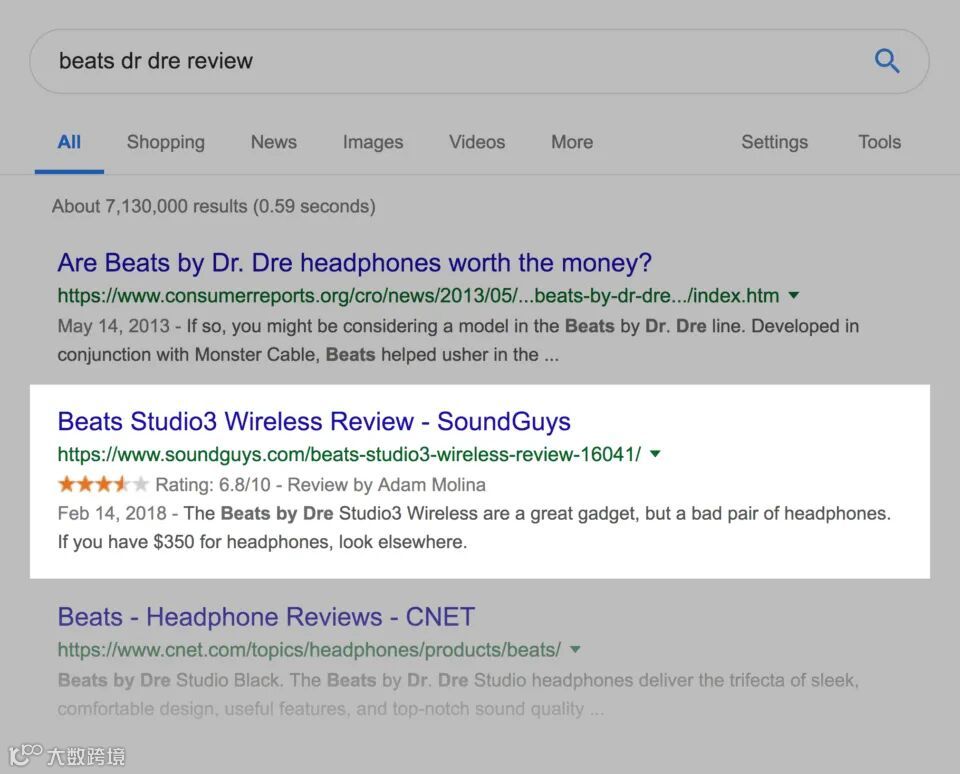Open the Settings menu
The height and width of the screenshot is (774, 960).
click(774, 142)
